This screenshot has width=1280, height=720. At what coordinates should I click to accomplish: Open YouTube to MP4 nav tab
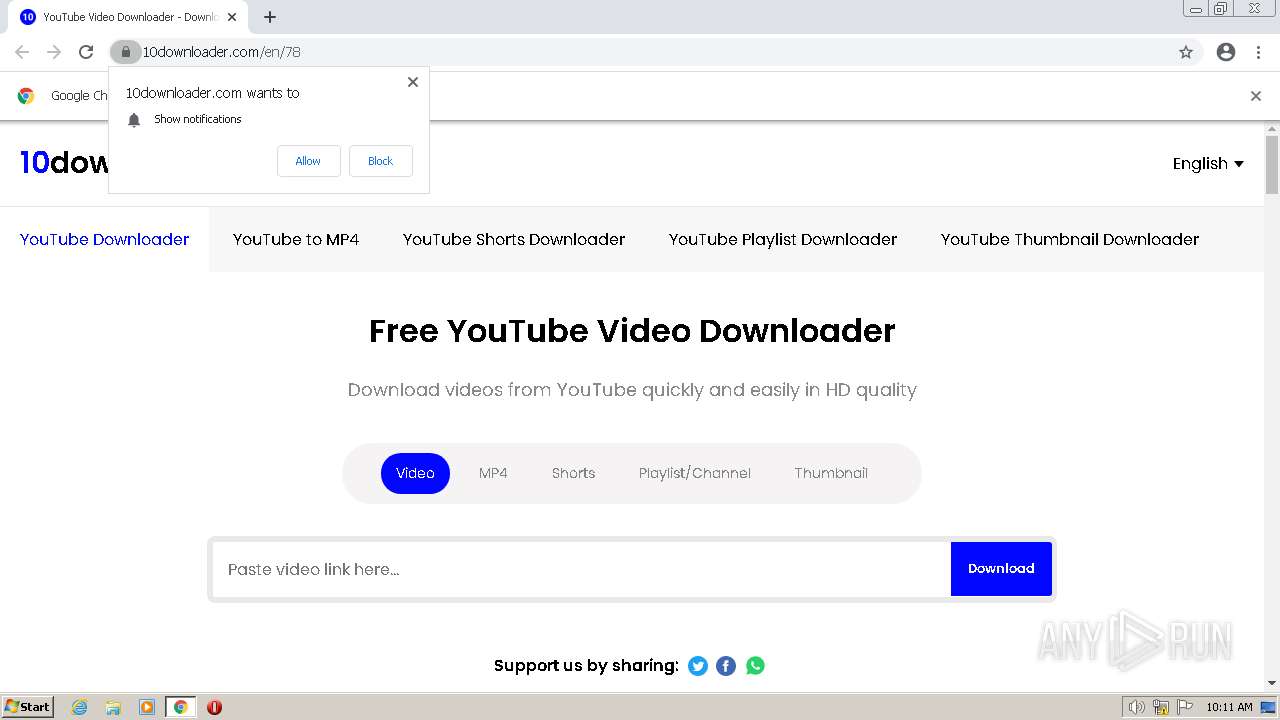pos(296,239)
